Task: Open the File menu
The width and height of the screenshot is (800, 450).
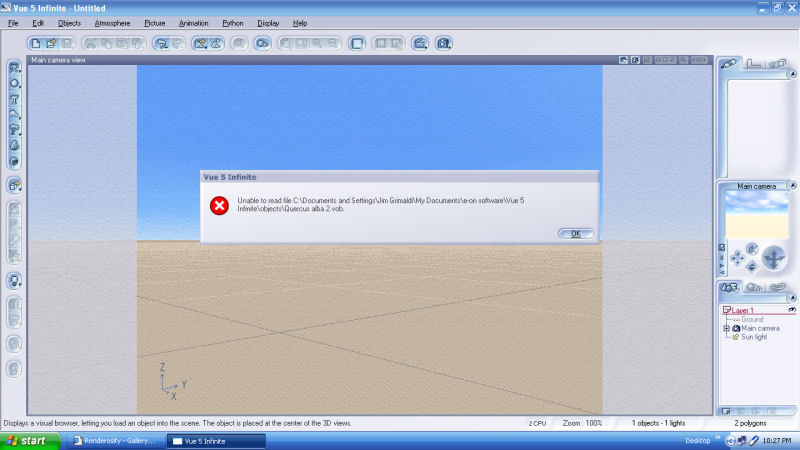Action: point(13,23)
